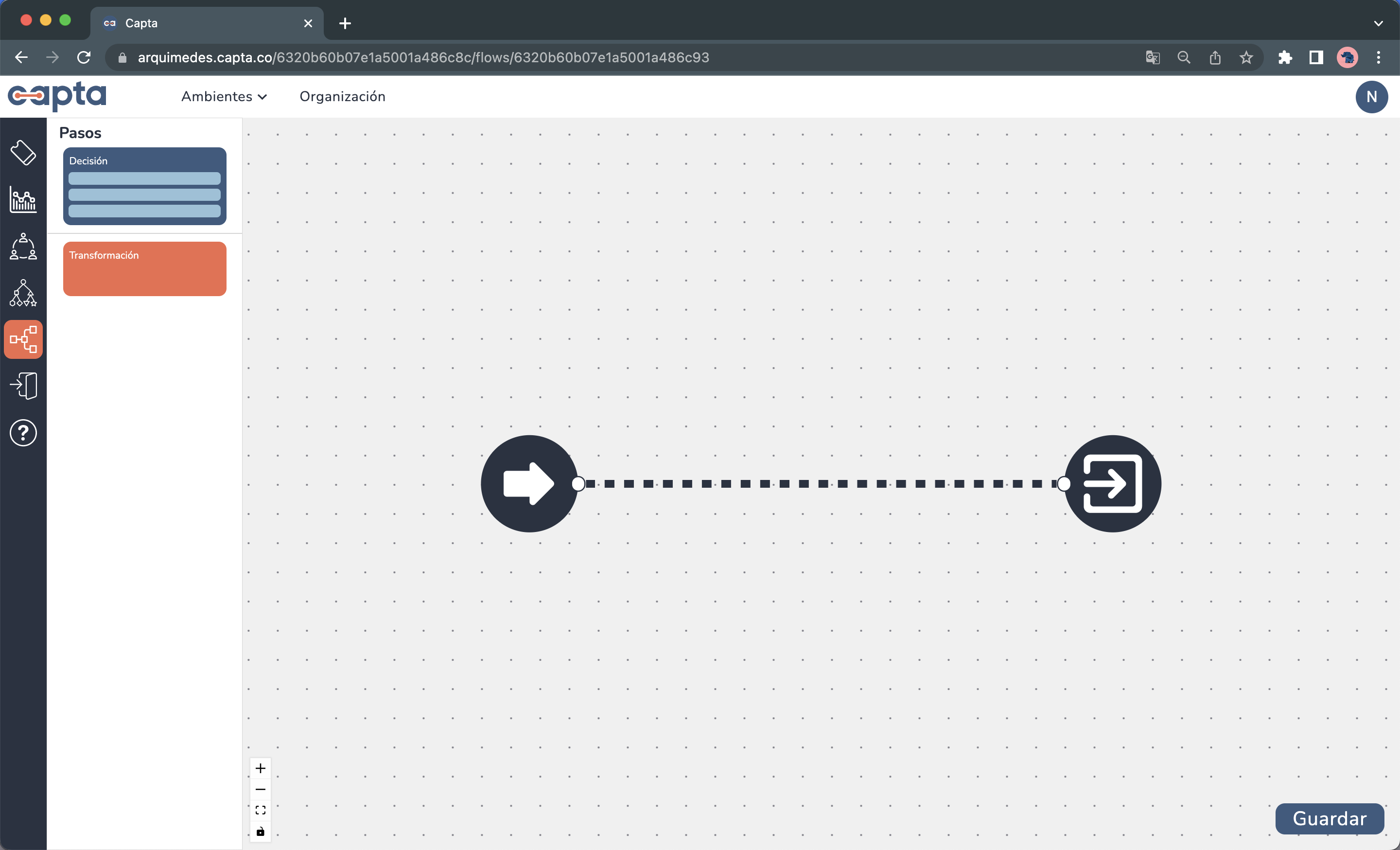The image size is (1400, 850).
Task: Open the N user avatar menu
Action: (x=1371, y=97)
